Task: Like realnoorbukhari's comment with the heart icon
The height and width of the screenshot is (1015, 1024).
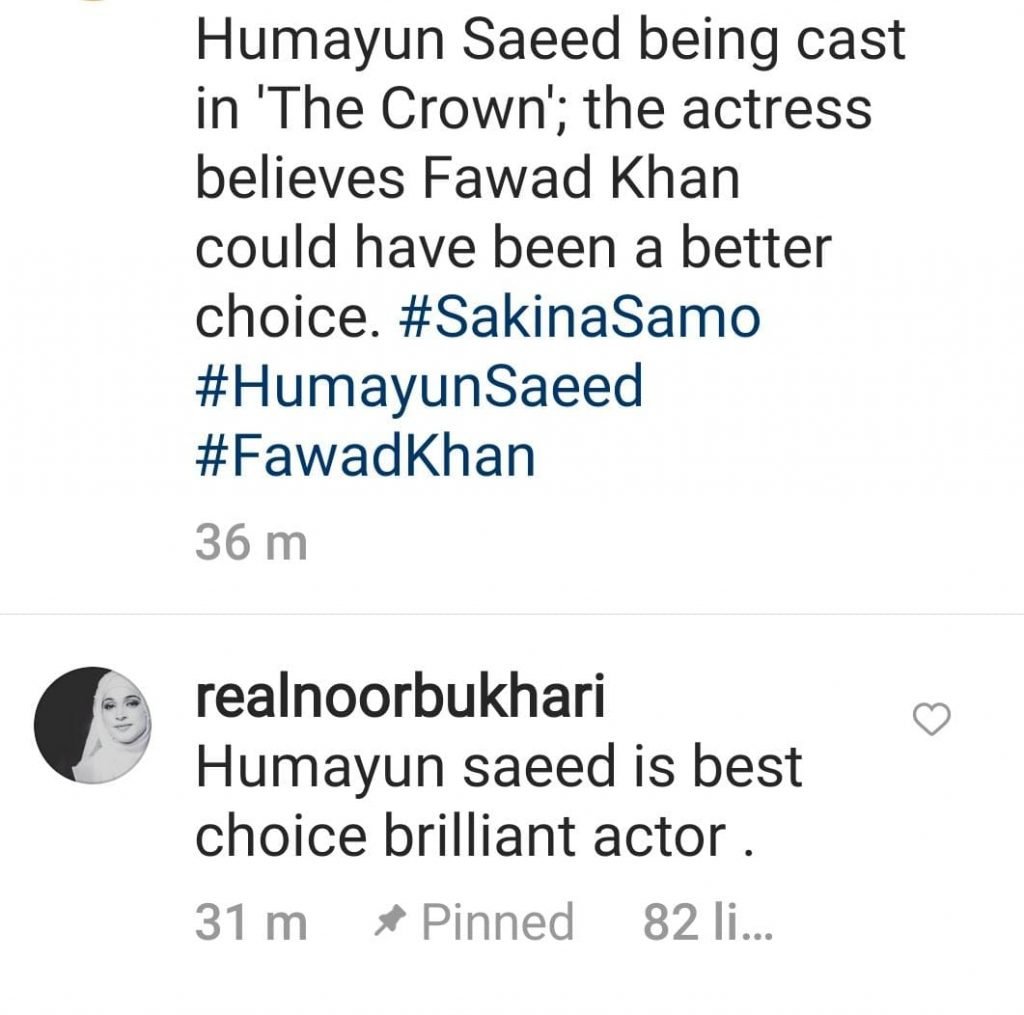Action: tap(933, 719)
